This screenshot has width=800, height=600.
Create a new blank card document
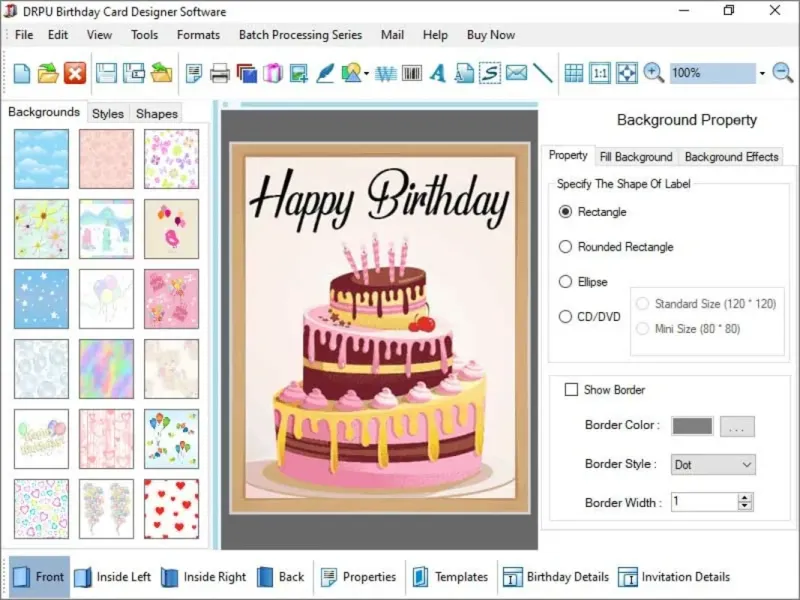click(21, 73)
